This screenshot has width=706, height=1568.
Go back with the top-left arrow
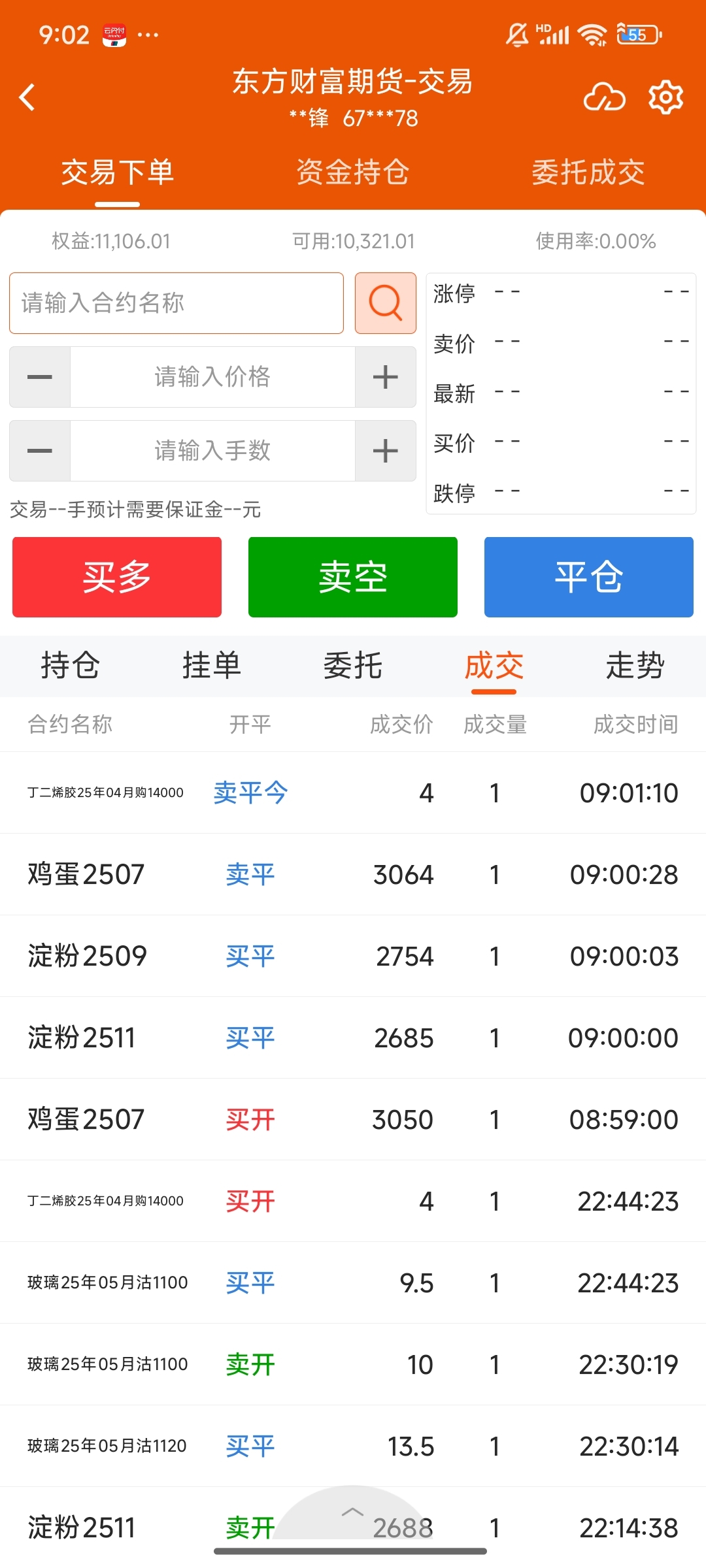click(x=27, y=97)
